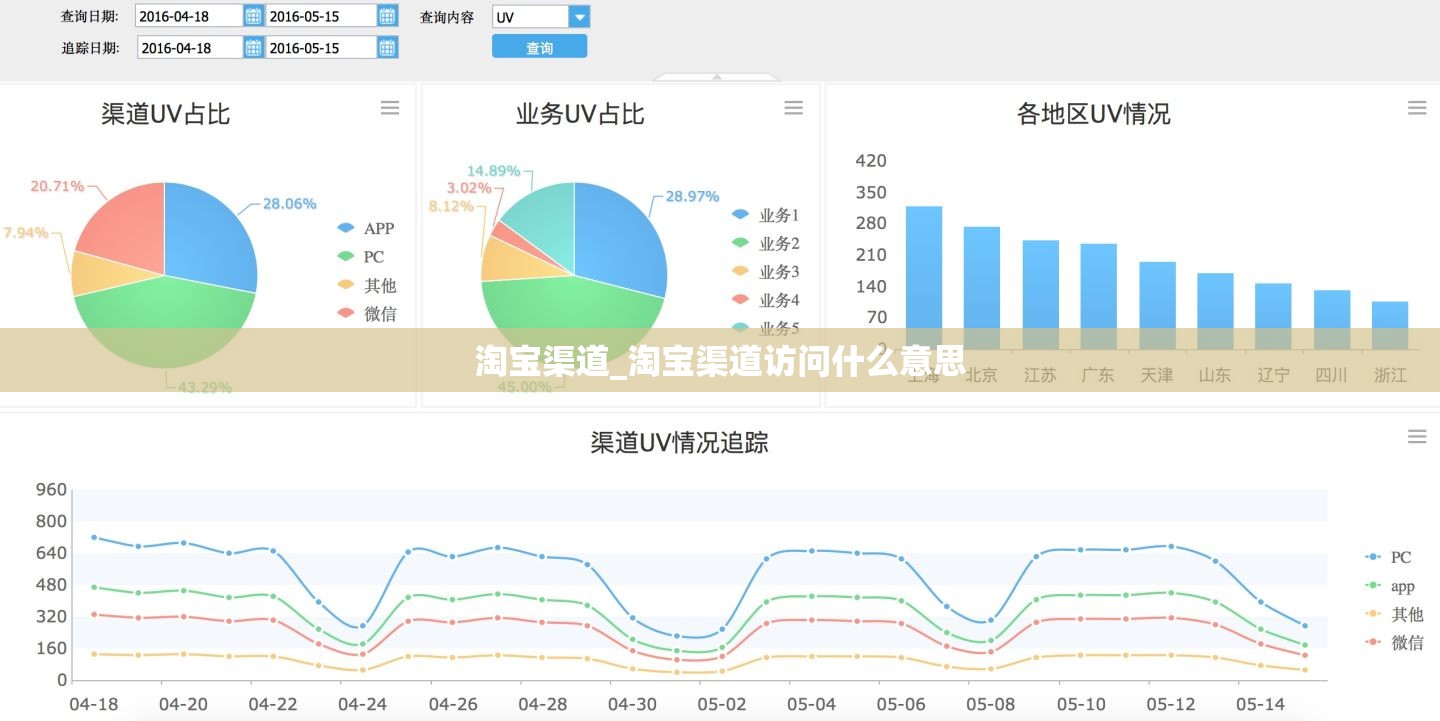Click the 7.94% pie label

[x=26, y=233]
